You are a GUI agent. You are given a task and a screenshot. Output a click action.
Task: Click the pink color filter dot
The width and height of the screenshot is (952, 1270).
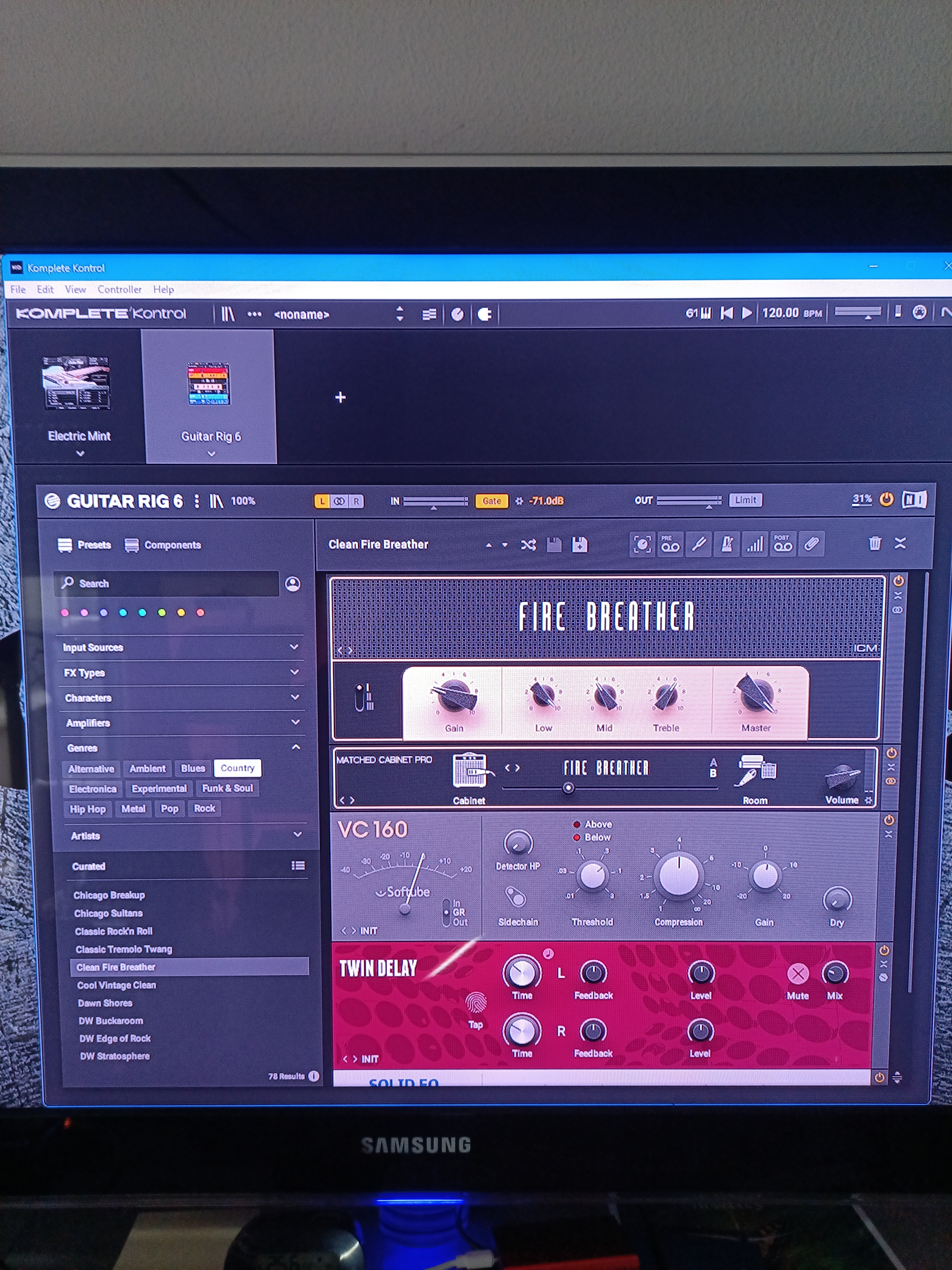[84, 613]
